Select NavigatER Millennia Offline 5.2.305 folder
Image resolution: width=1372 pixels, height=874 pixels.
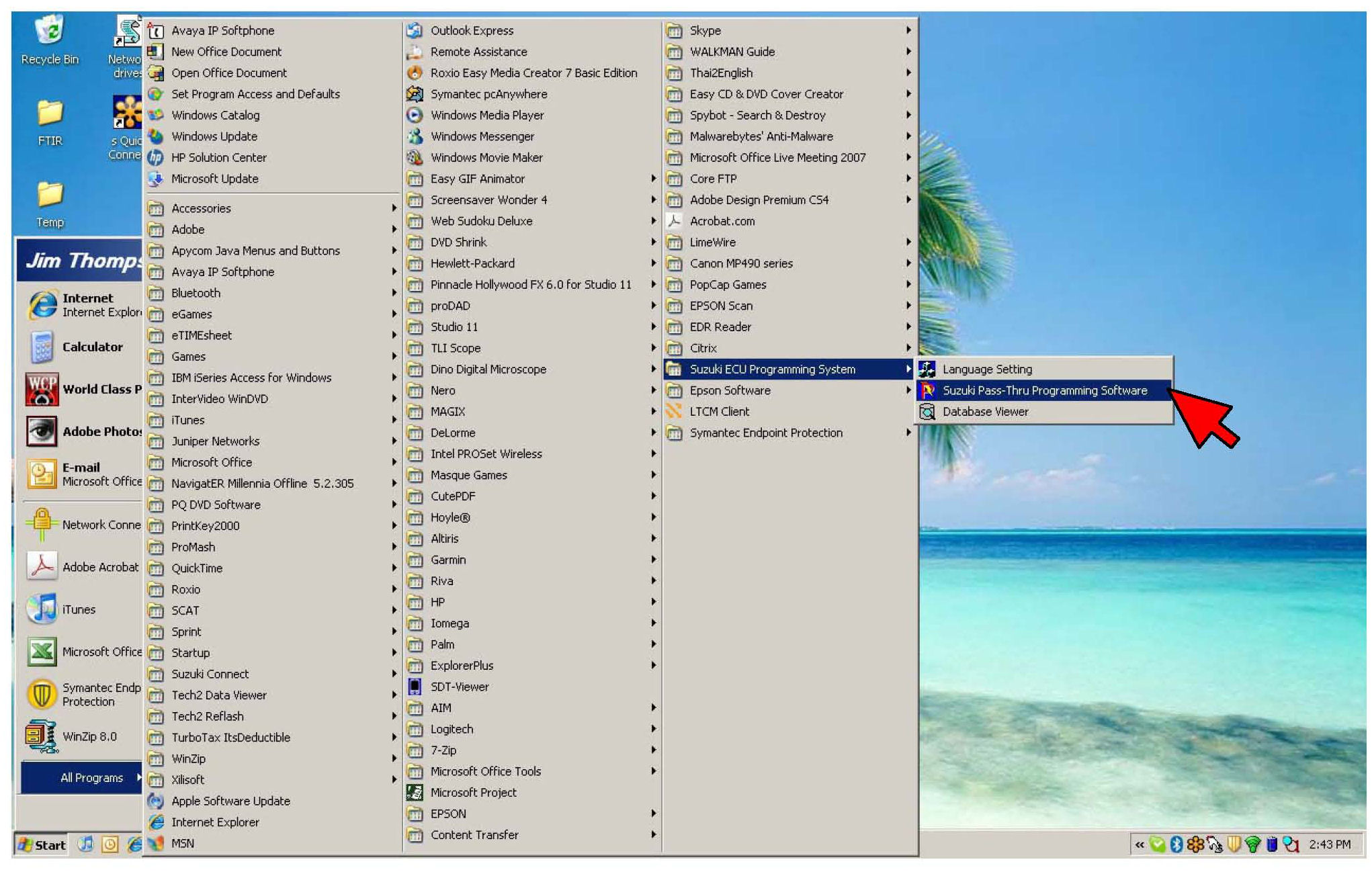[x=273, y=483]
